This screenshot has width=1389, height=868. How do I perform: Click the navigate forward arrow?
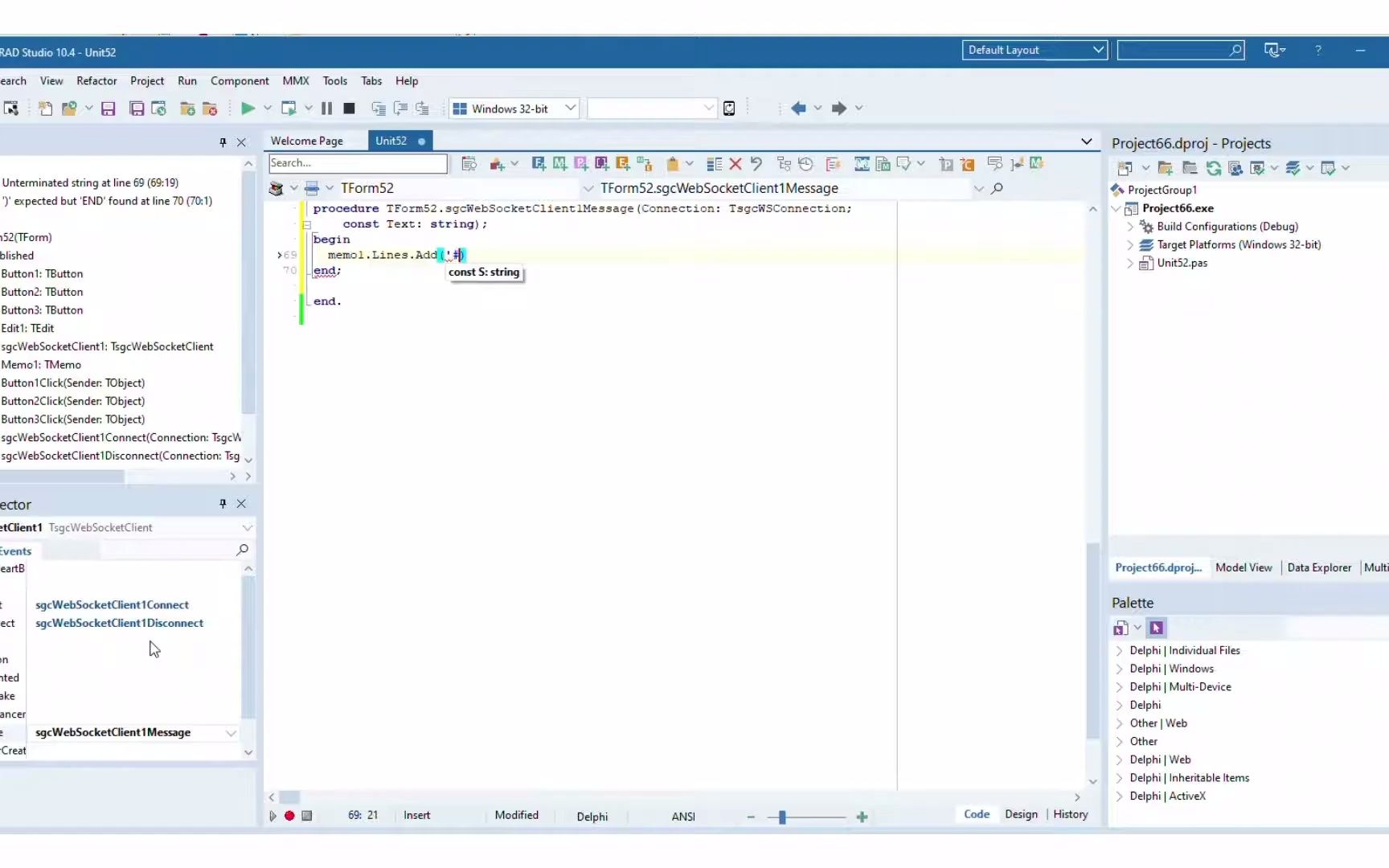838,108
